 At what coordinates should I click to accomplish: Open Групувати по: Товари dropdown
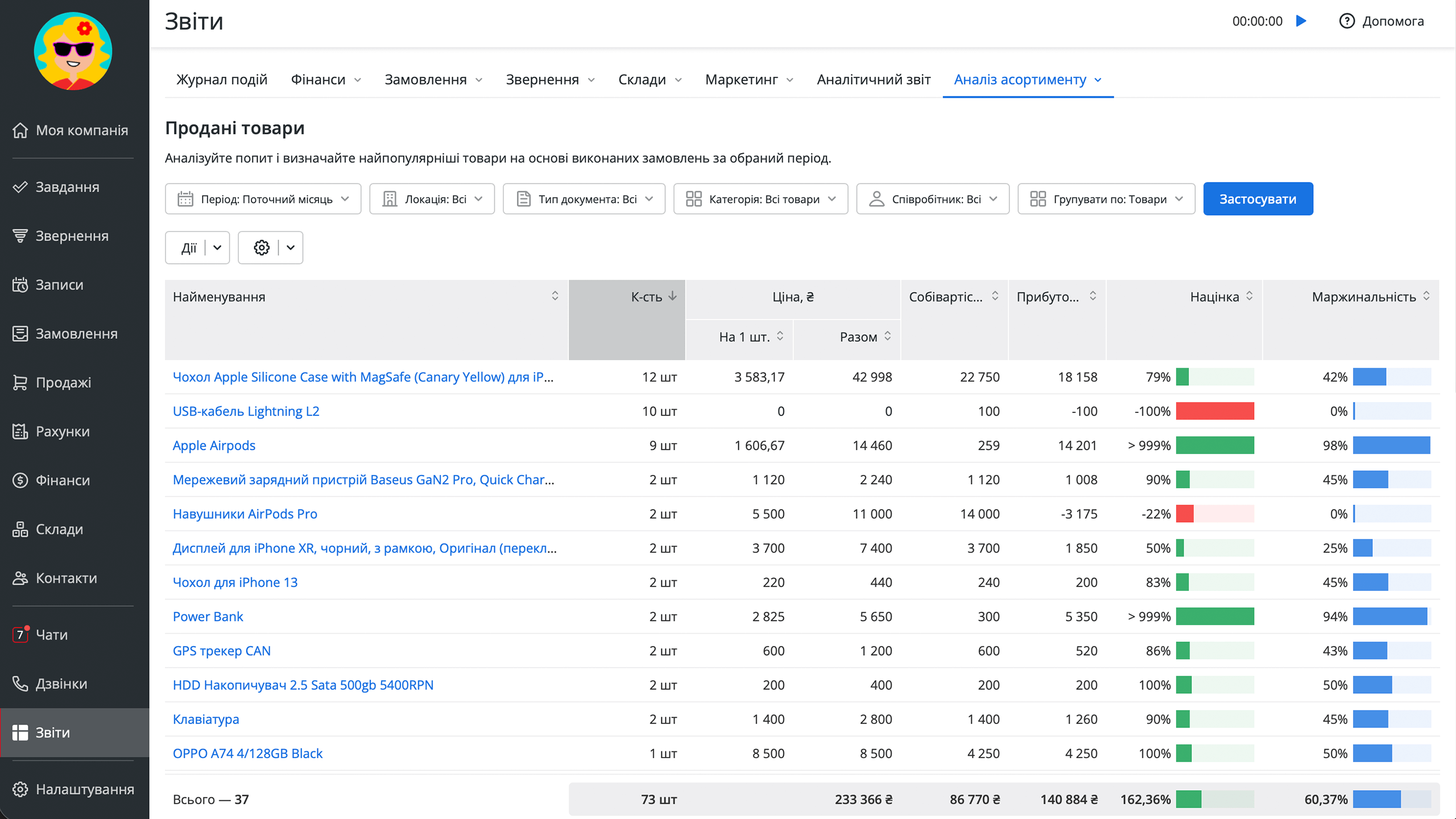pyautogui.click(x=1106, y=199)
